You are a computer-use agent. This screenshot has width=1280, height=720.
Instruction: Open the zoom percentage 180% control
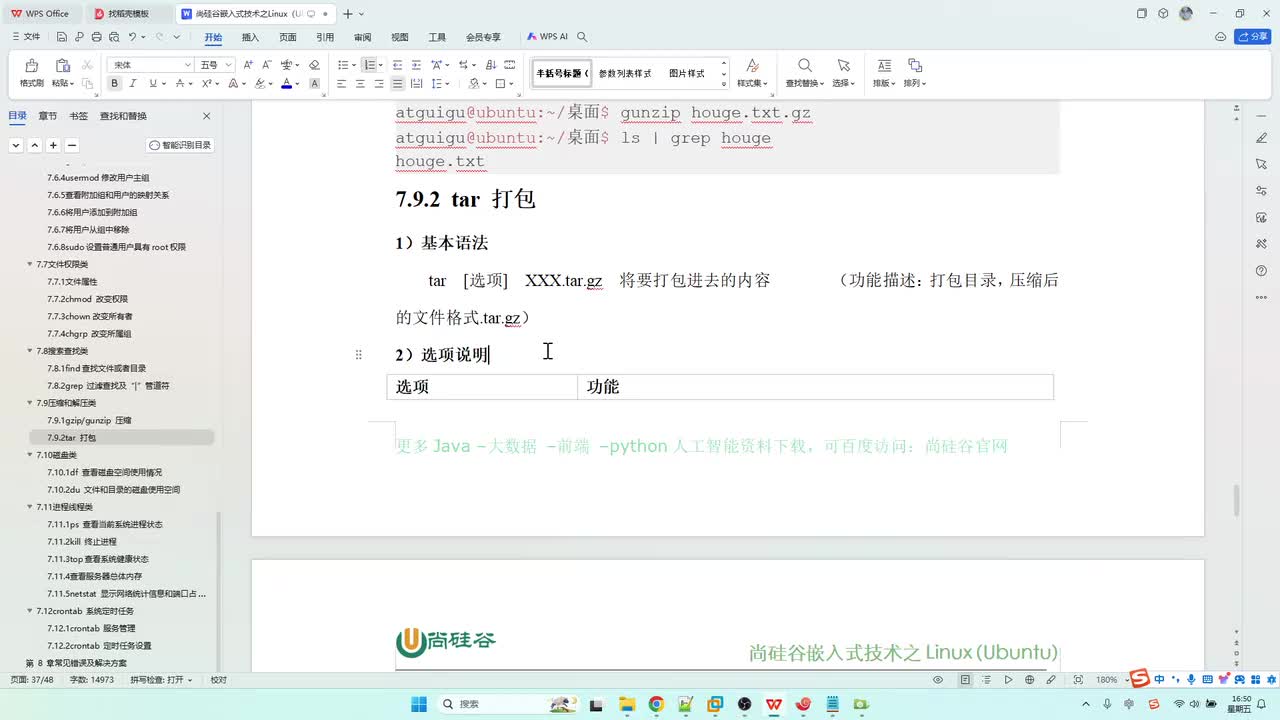[x=1106, y=680]
